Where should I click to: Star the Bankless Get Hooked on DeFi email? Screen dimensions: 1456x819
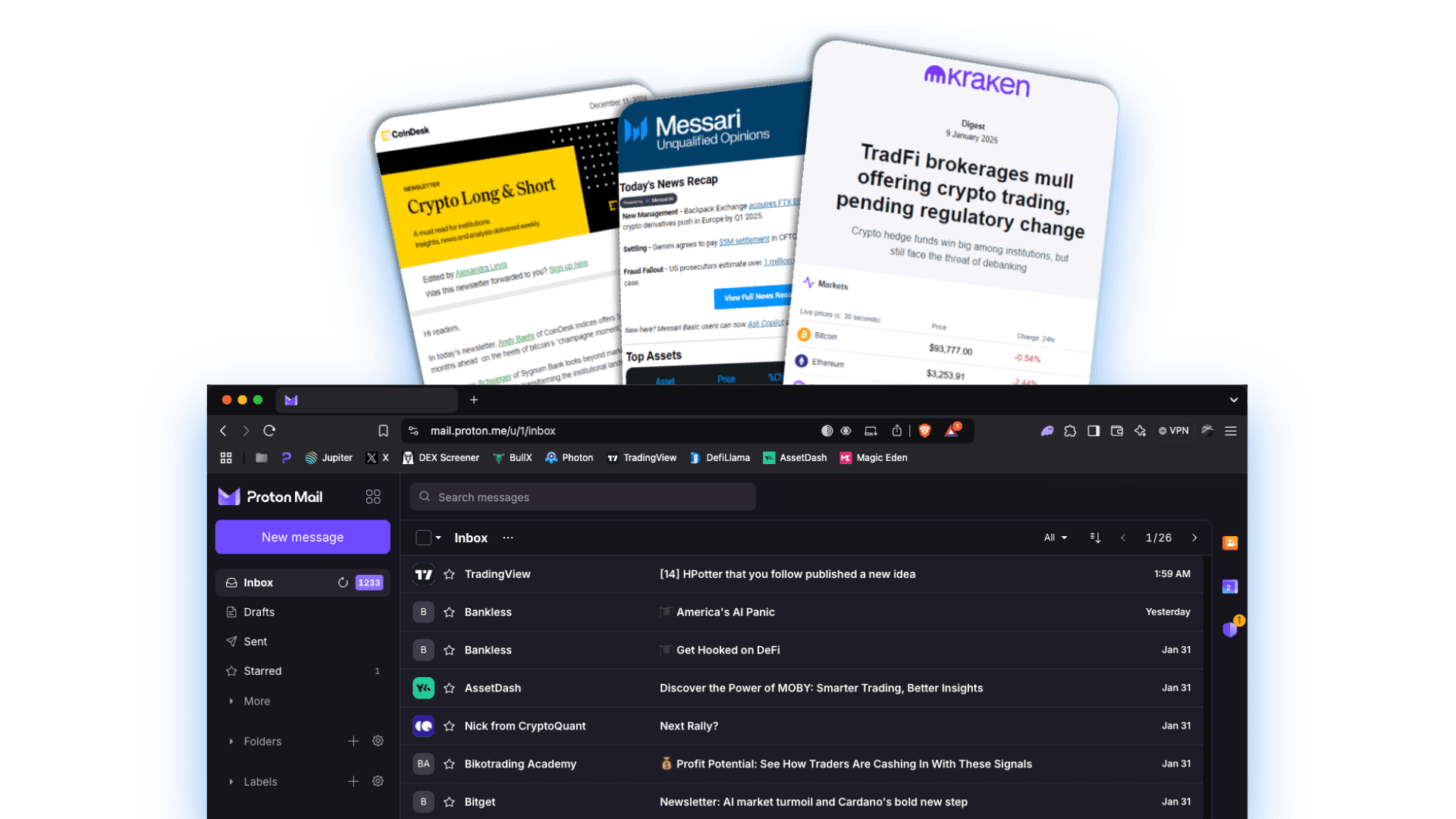click(449, 650)
